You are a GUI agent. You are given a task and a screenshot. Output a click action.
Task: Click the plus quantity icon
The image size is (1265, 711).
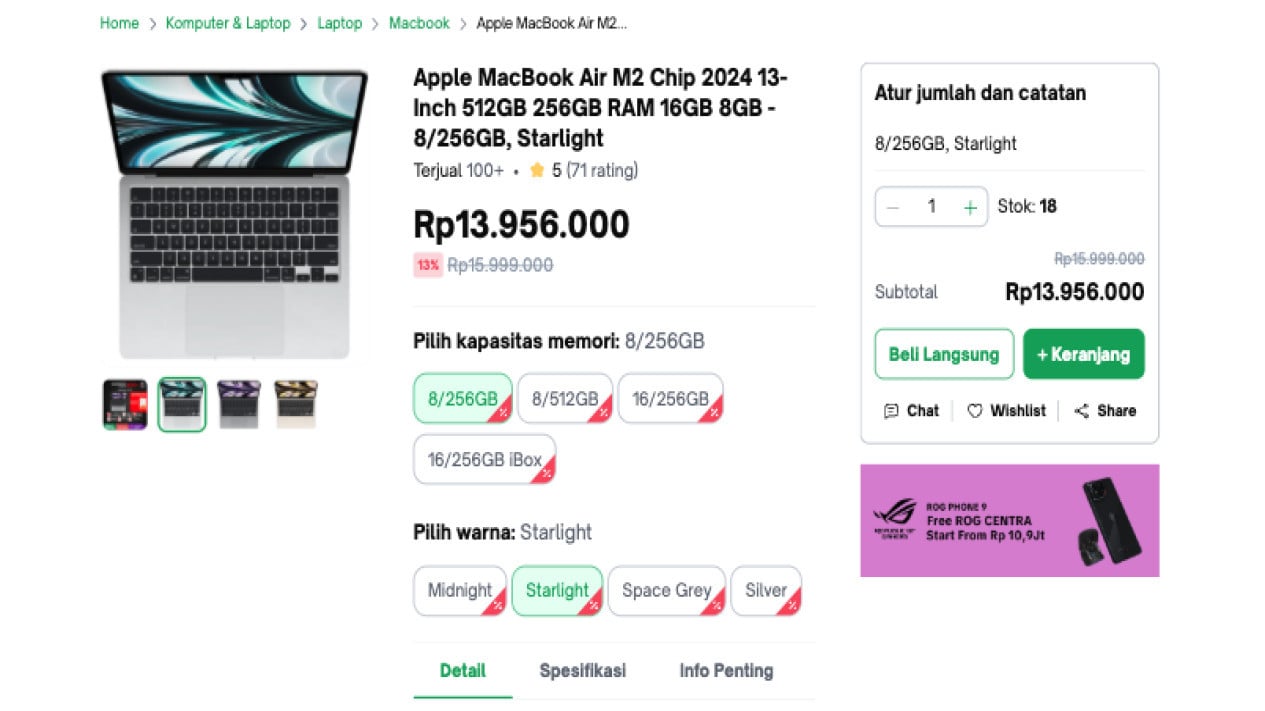coord(969,207)
